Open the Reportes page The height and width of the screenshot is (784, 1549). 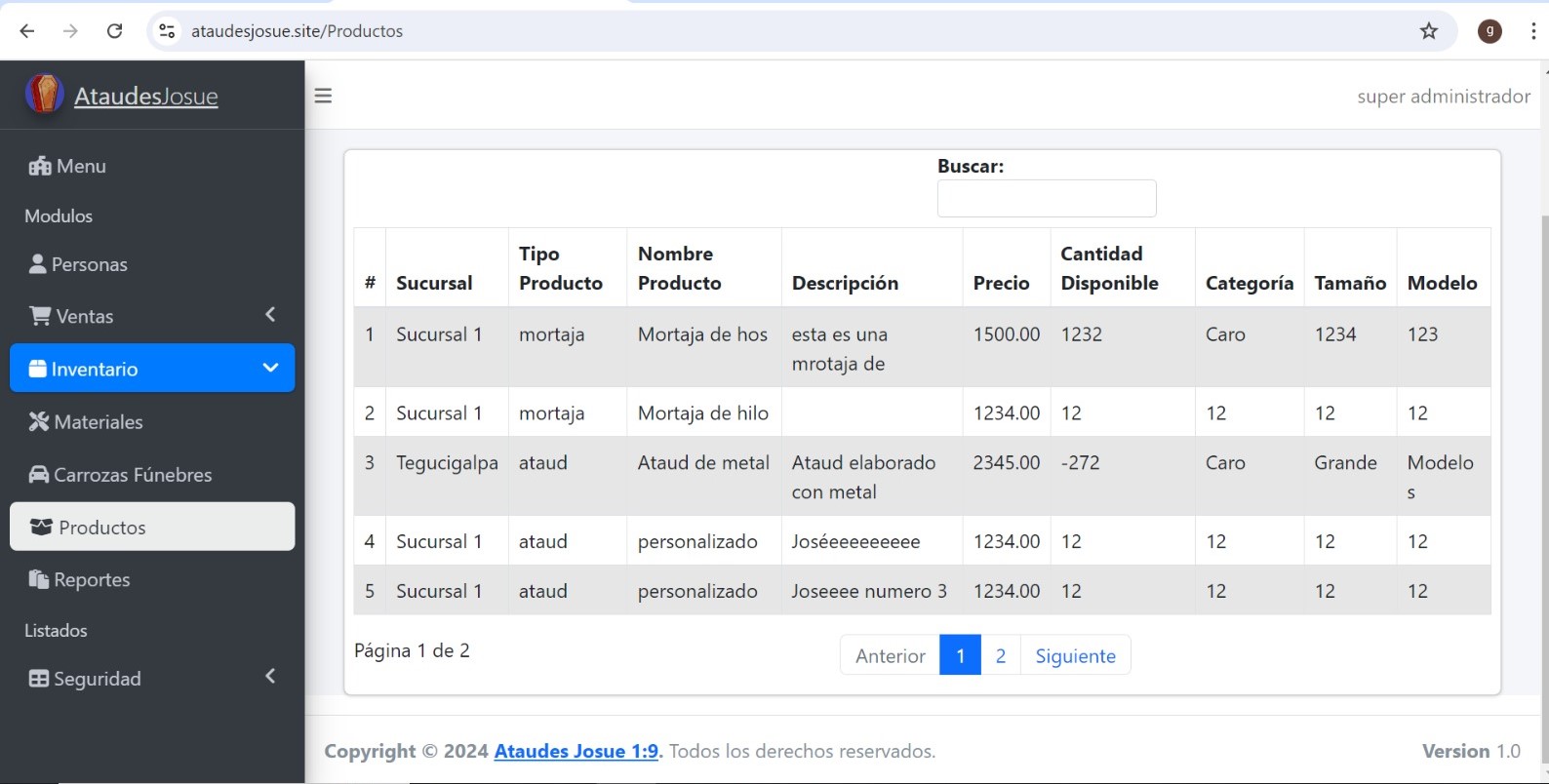[92, 579]
